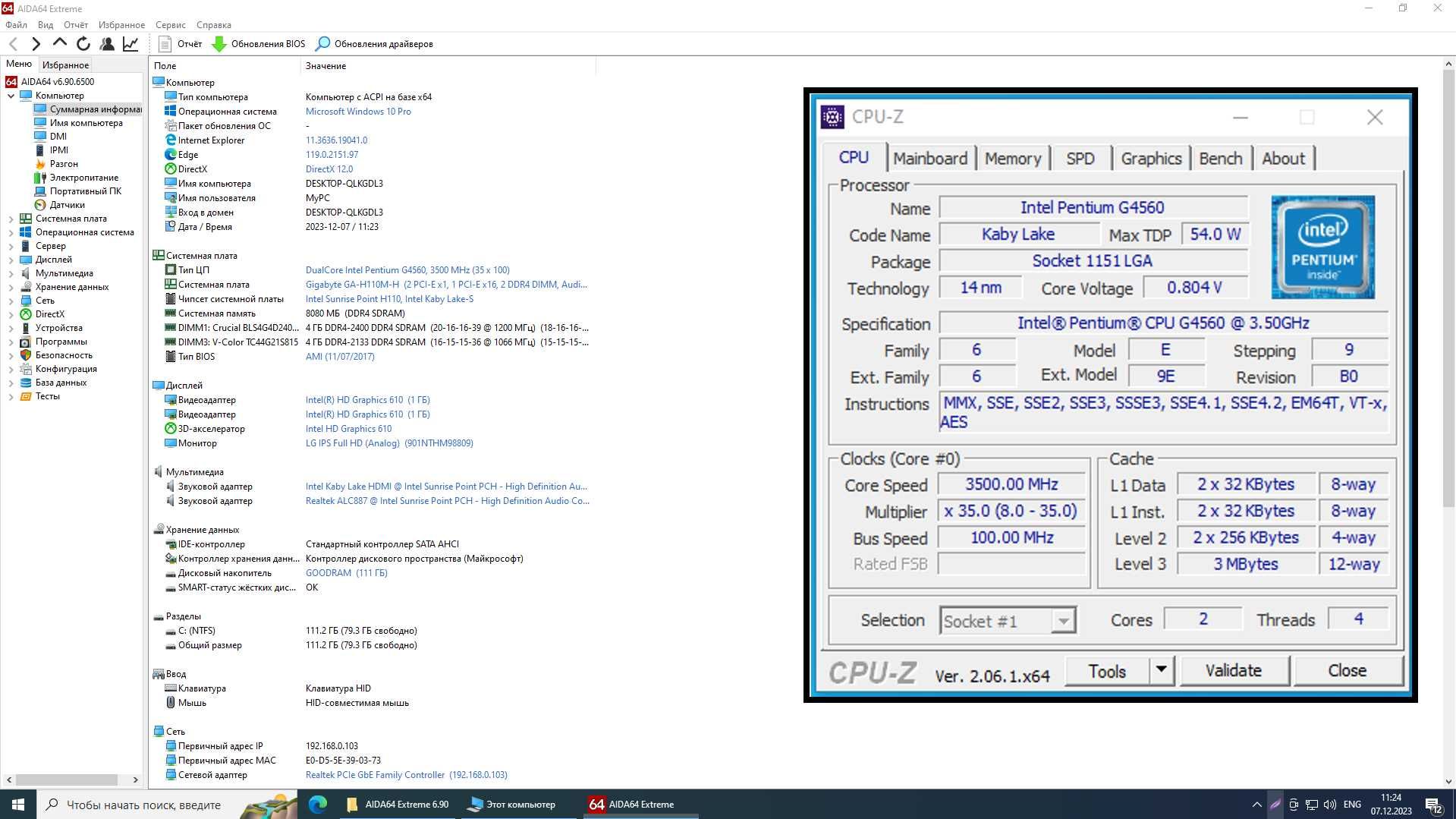The image size is (1456, 819).
Task: Open the benchmark graph icon in toolbar
Action: (131, 44)
